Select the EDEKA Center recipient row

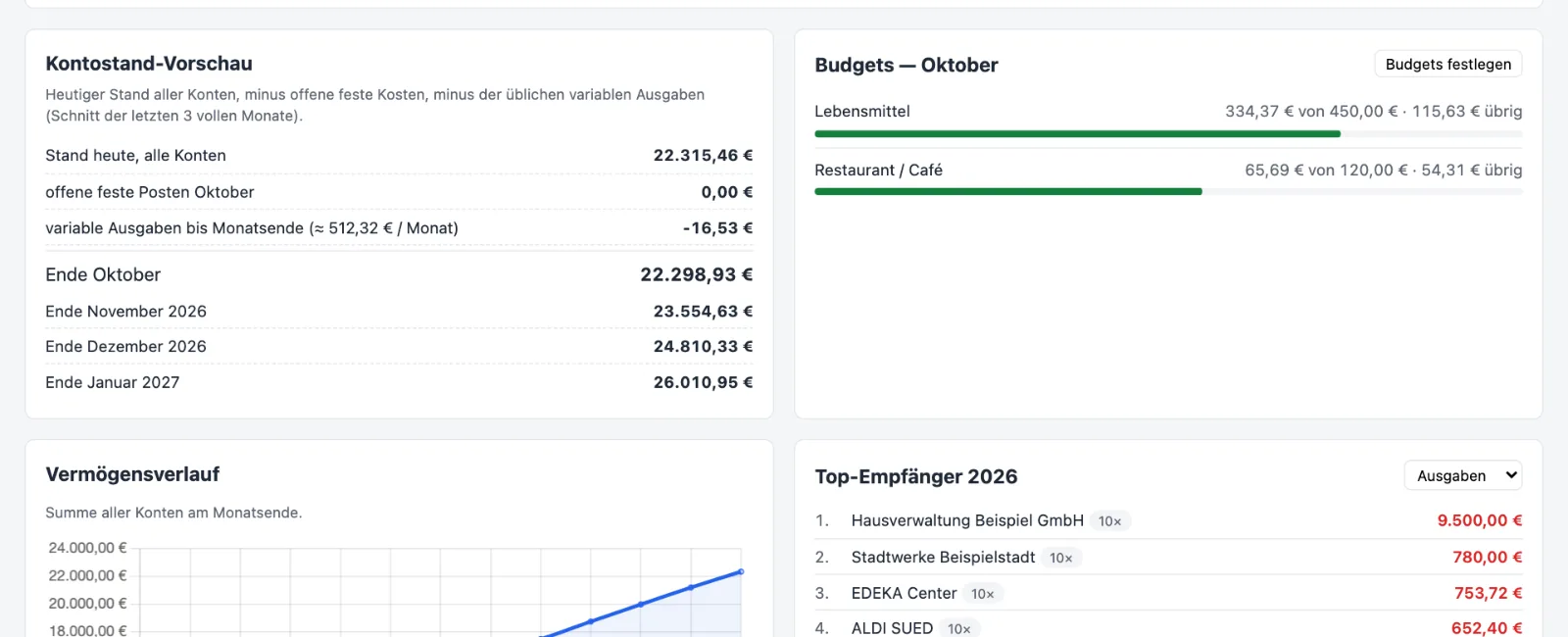(1168, 593)
